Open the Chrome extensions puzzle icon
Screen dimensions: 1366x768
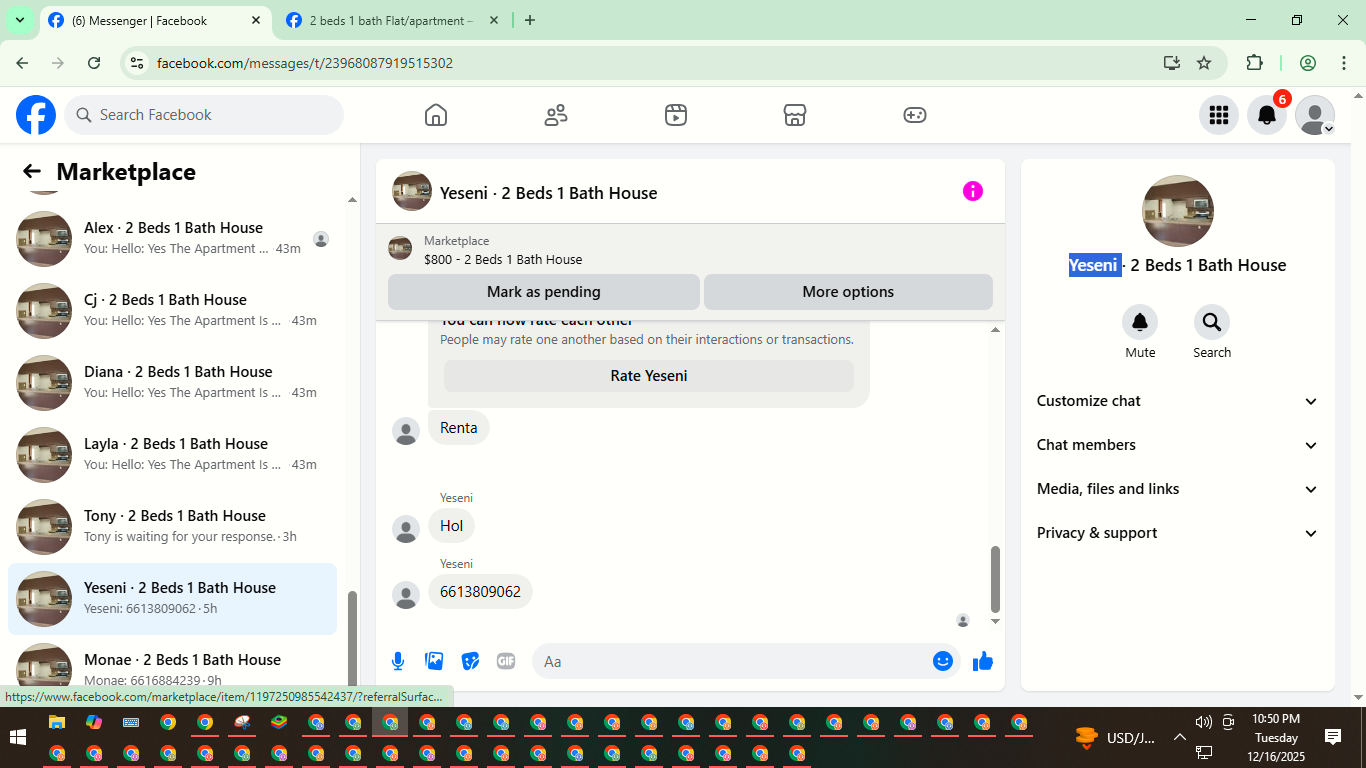[x=1254, y=63]
